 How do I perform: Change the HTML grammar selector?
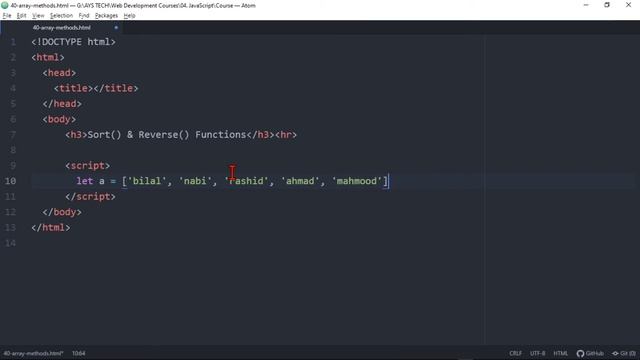[x=560, y=353]
